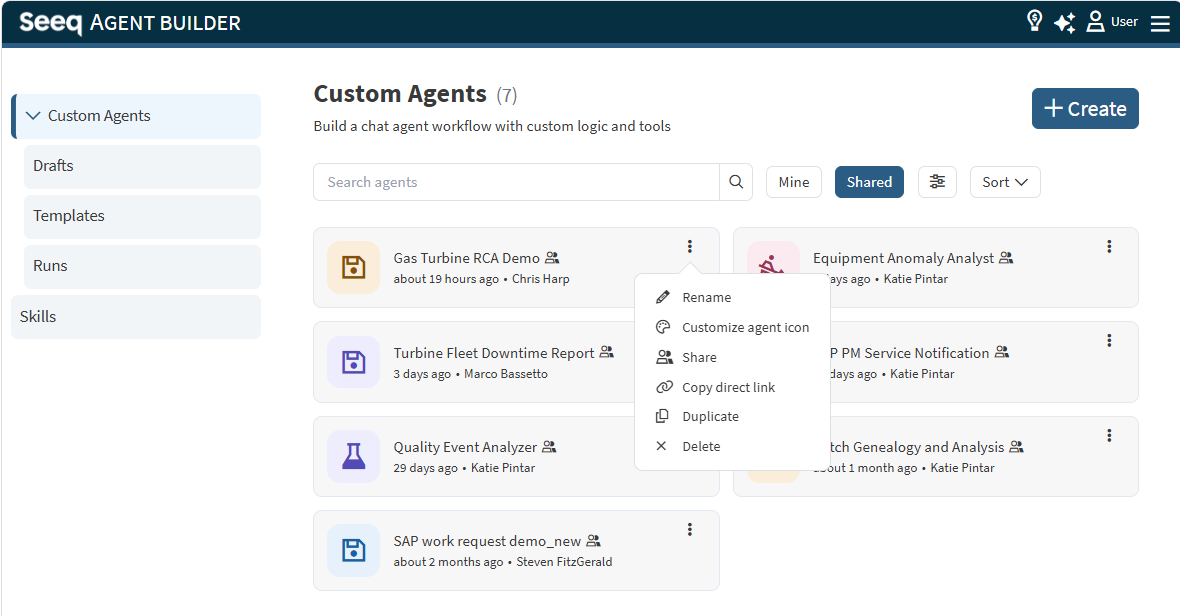Image resolution: width=1180 pixels, height=616 pixels.
Task: Open Templates in the sidebar
Action: (142, 217)
